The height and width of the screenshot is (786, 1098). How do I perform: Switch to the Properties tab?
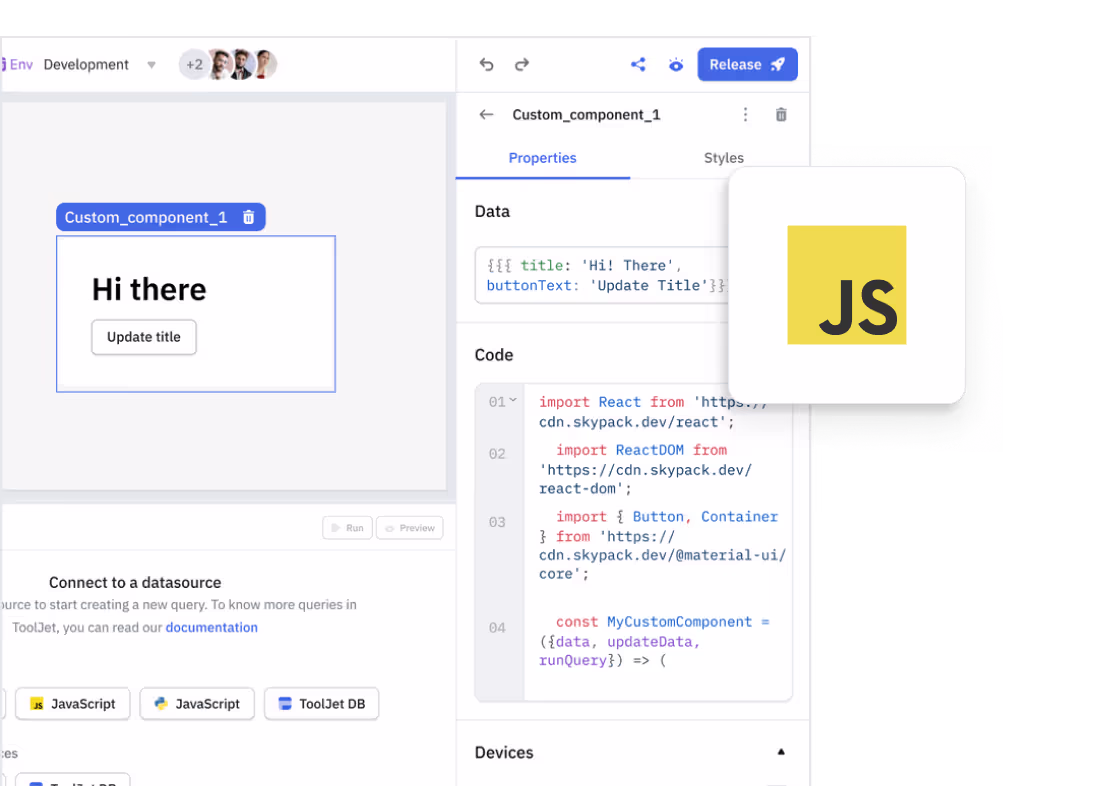click(x=542, y=158)
